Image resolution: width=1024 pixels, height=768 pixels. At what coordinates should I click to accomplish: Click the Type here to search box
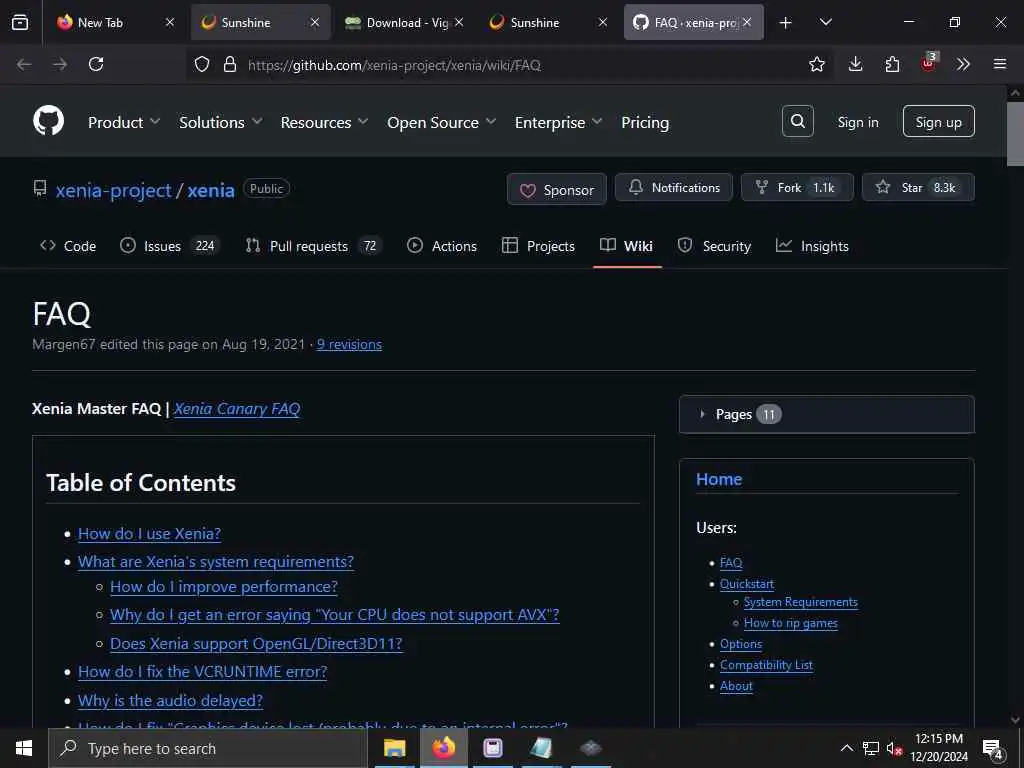pyautogui.click(x=208, y=748)
